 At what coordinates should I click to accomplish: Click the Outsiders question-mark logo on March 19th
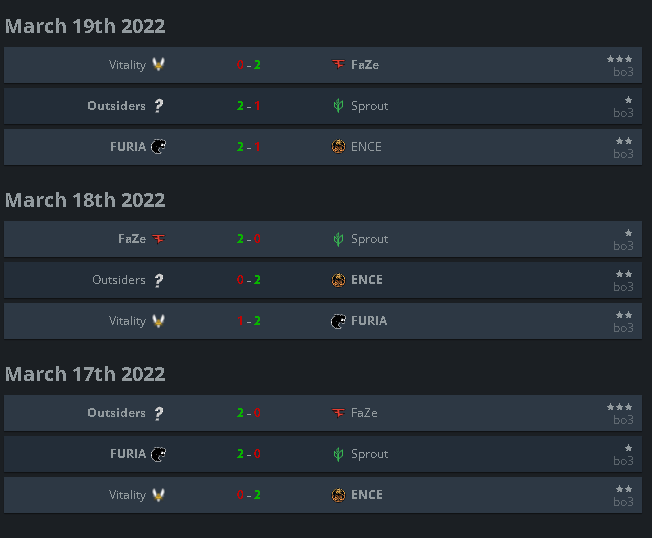(158, 106)
